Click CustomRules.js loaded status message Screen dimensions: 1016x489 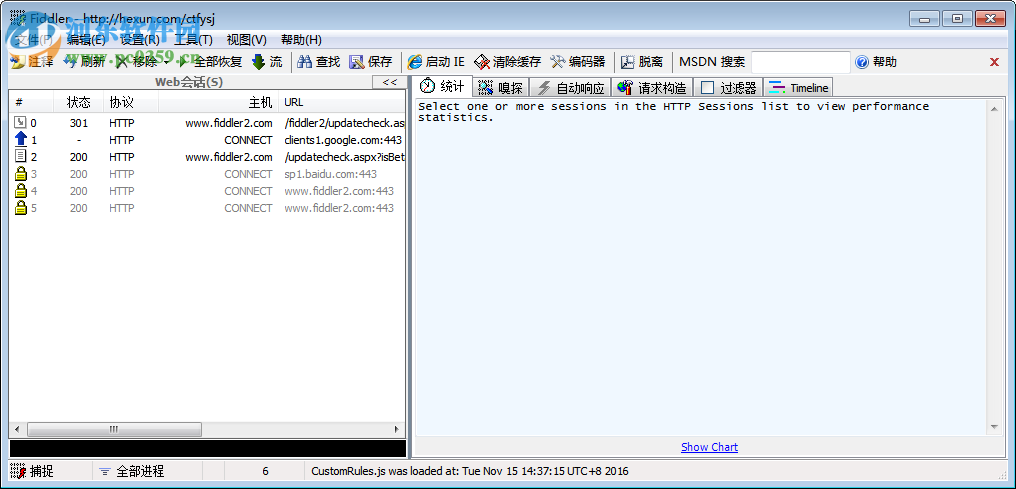click(470, 472)
